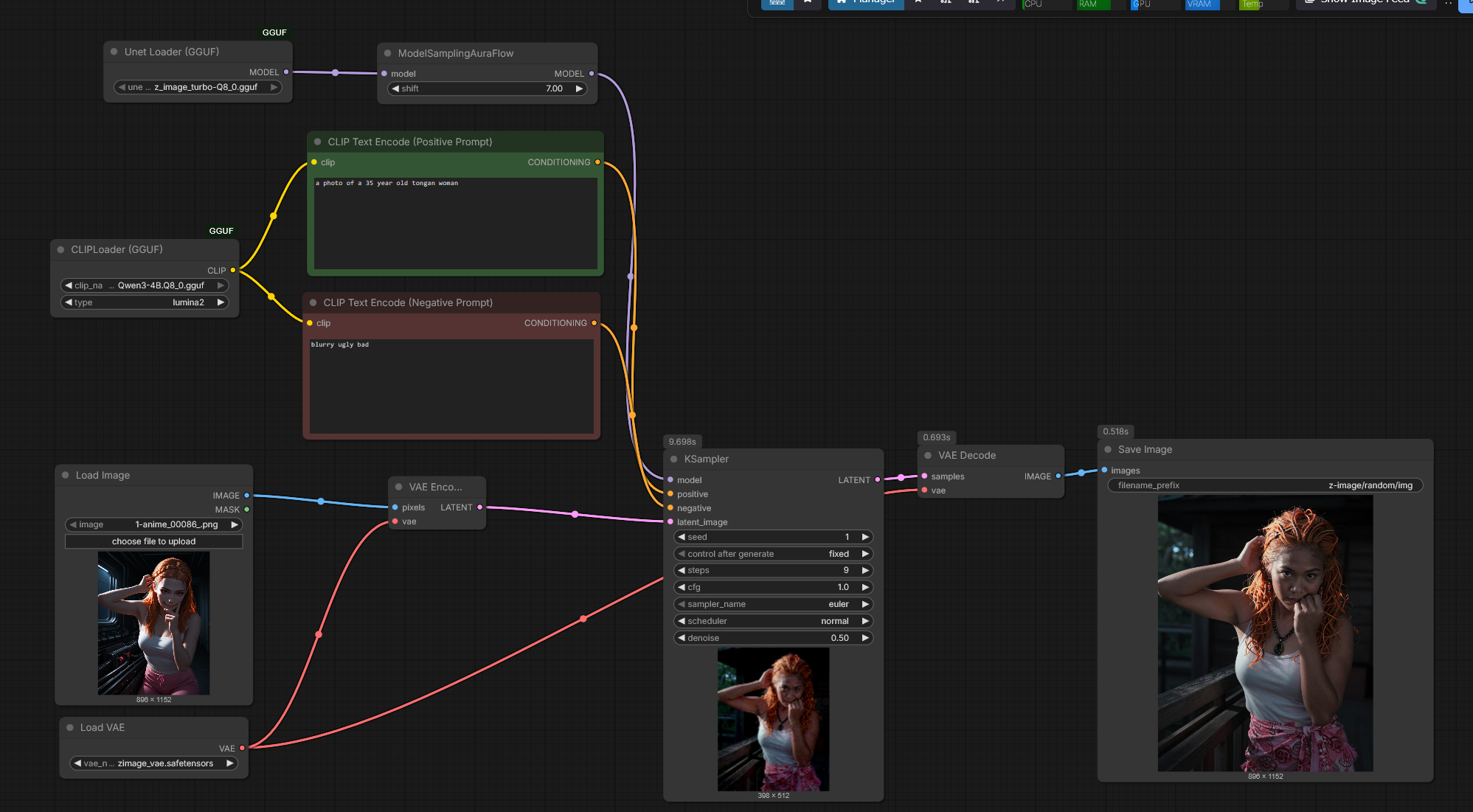1473x812 pixels.
Task: Collapse the Save Image node title dot
Action: (x=1108, y=449)
